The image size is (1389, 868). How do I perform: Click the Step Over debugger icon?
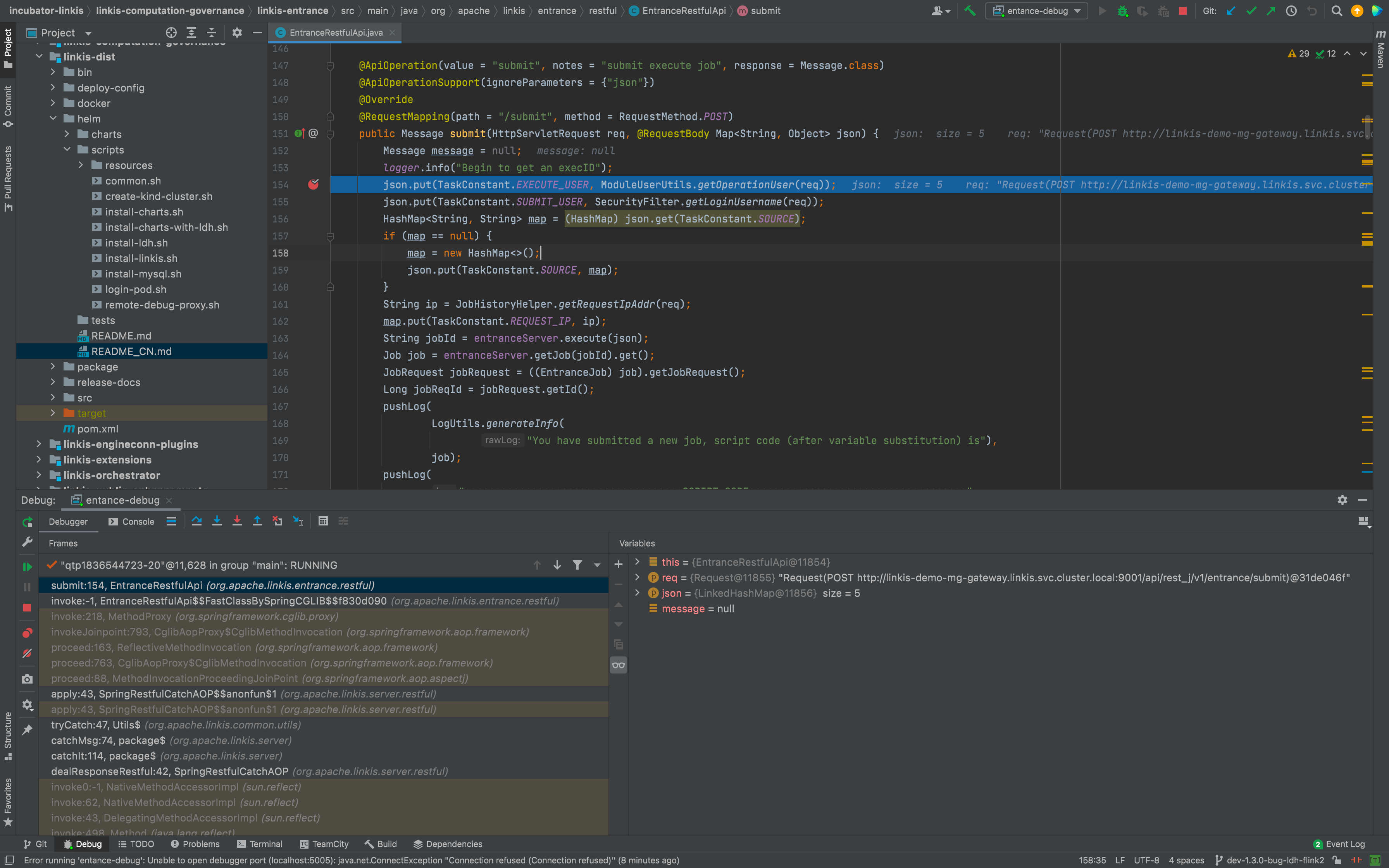pyautogui.click(x=197, y=521)
